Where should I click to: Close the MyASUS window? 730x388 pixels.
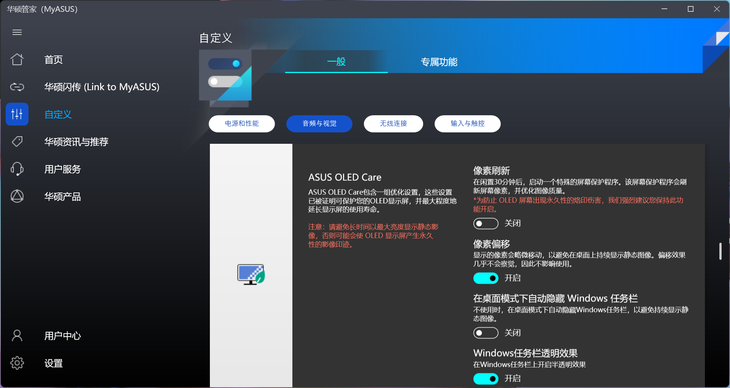[x=716, y=9]
